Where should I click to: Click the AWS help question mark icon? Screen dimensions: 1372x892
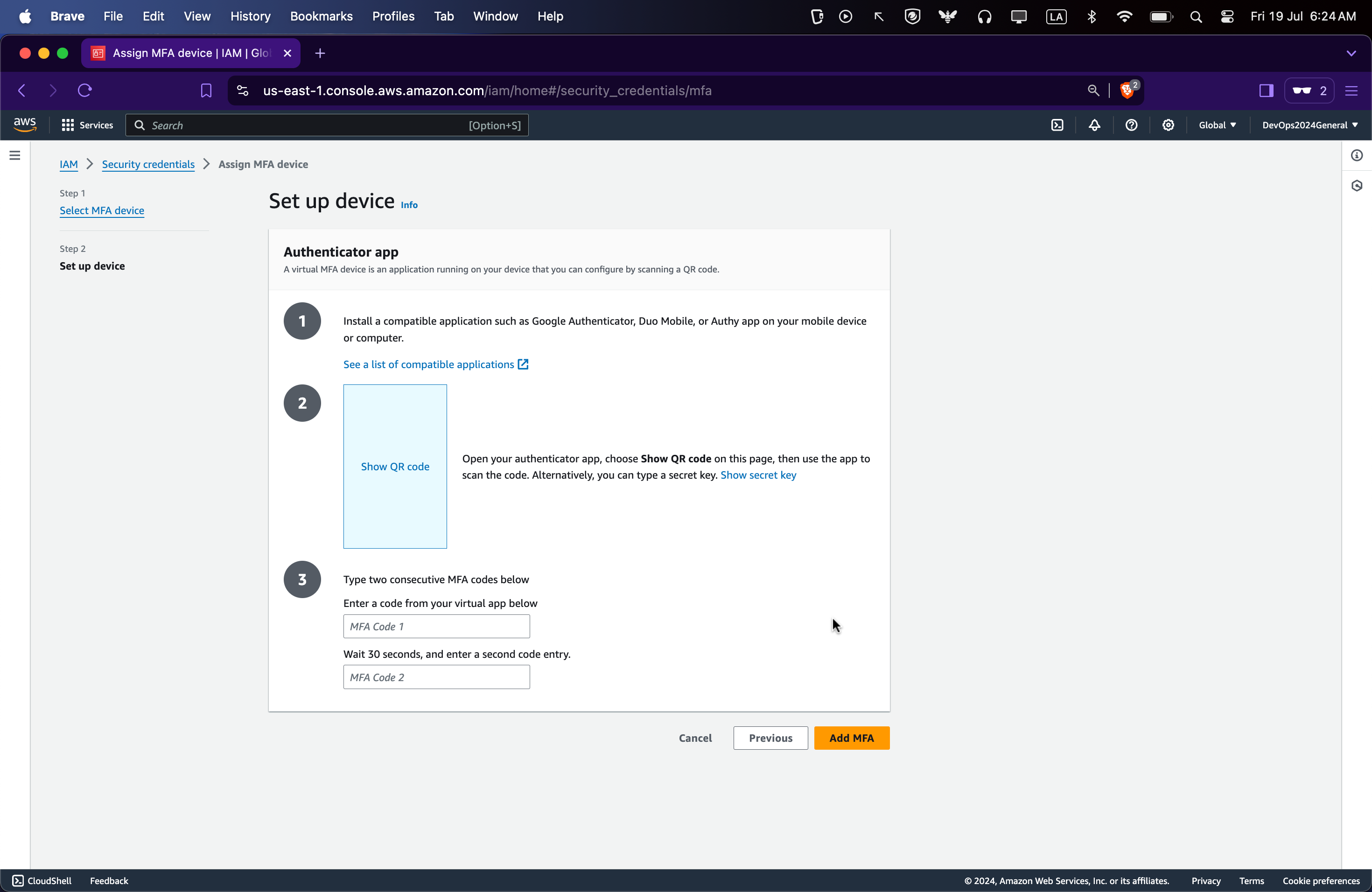tap(1131, 125)
